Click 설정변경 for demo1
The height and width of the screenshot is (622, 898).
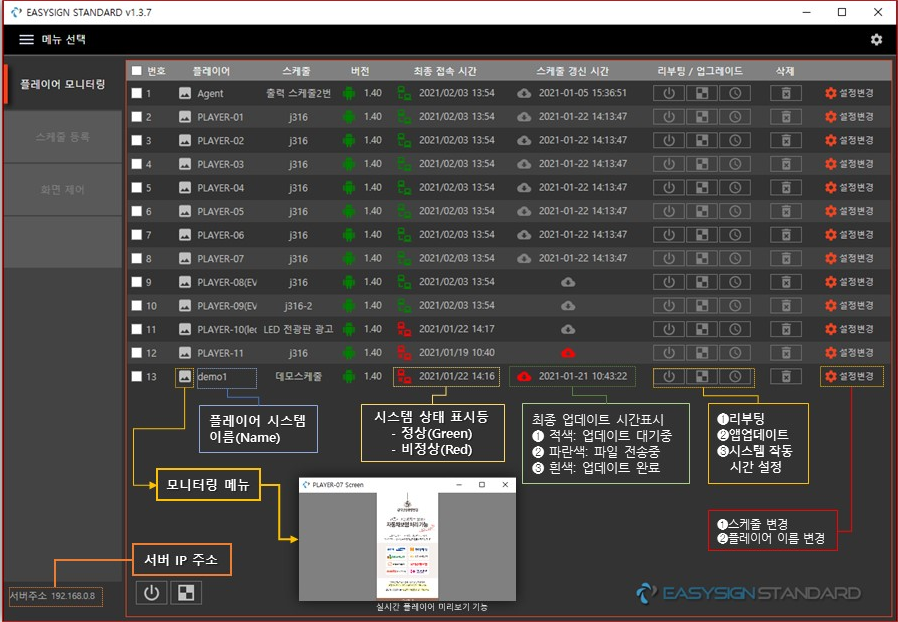click(x=849, y=376)
